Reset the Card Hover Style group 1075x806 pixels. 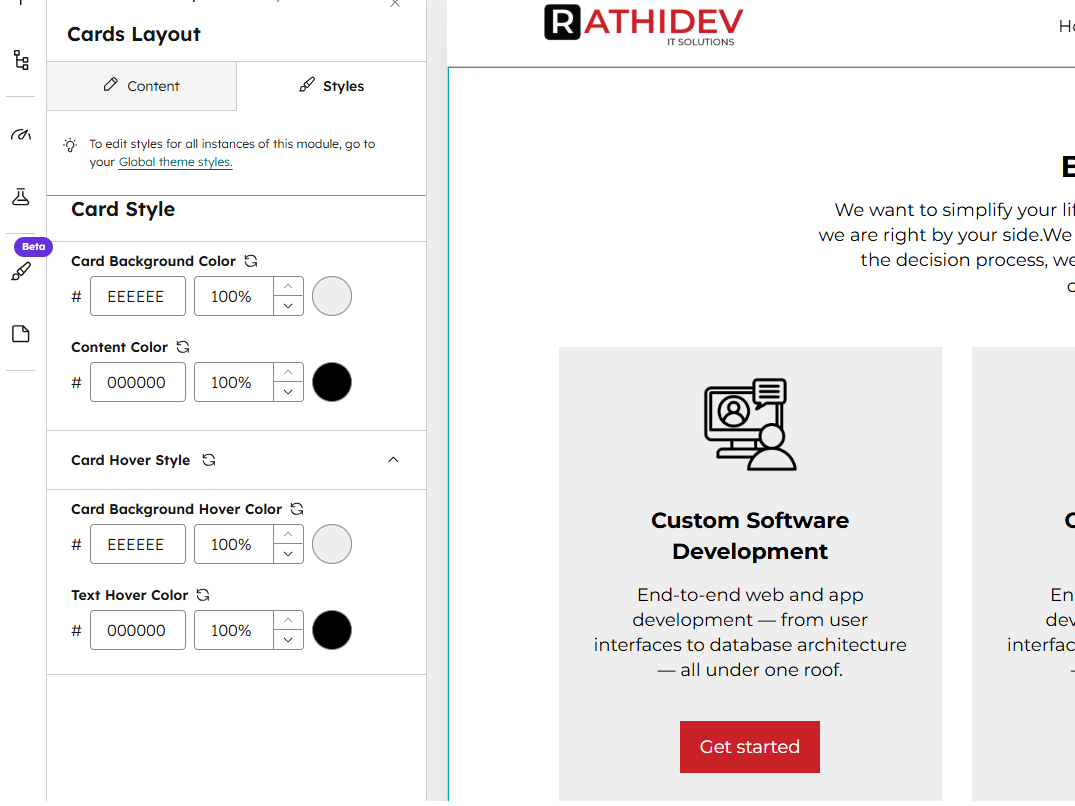coord(209,460)
